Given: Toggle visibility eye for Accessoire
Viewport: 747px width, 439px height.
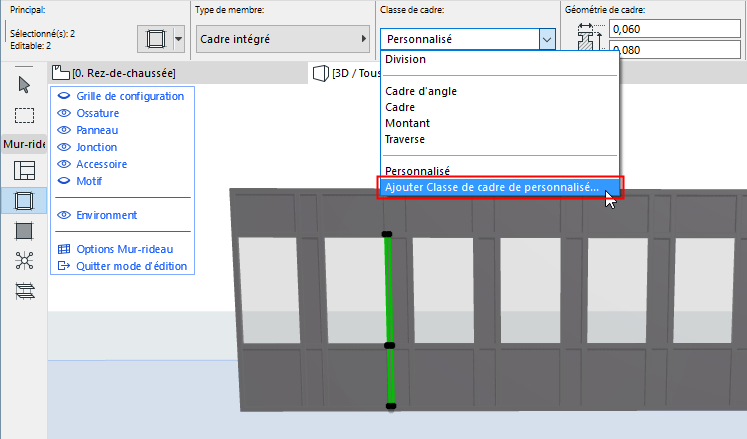Looking at the screenshot, I should point(64,164).
